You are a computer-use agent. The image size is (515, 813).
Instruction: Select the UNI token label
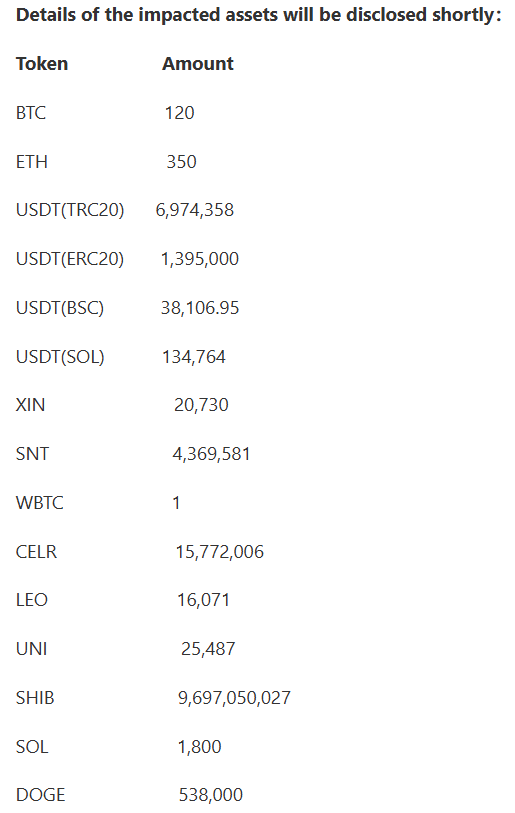tap(32, 649)
